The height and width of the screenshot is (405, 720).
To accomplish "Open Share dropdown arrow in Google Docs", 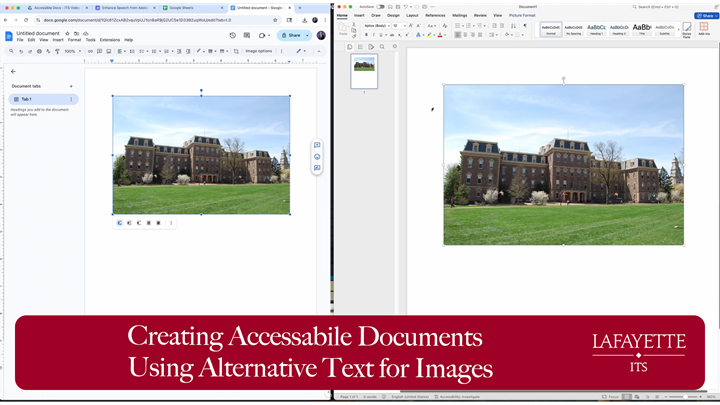I will click(307, 35).
